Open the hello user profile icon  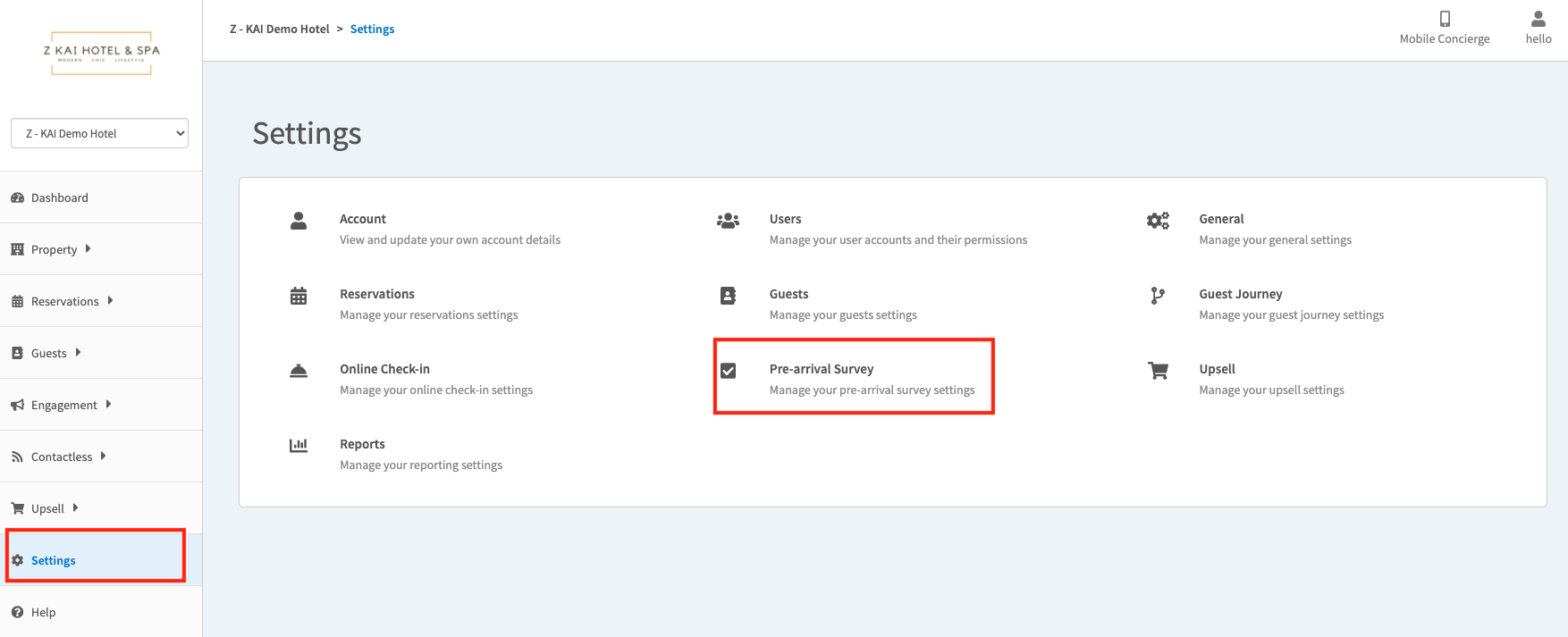click(x=1538, y=19)
